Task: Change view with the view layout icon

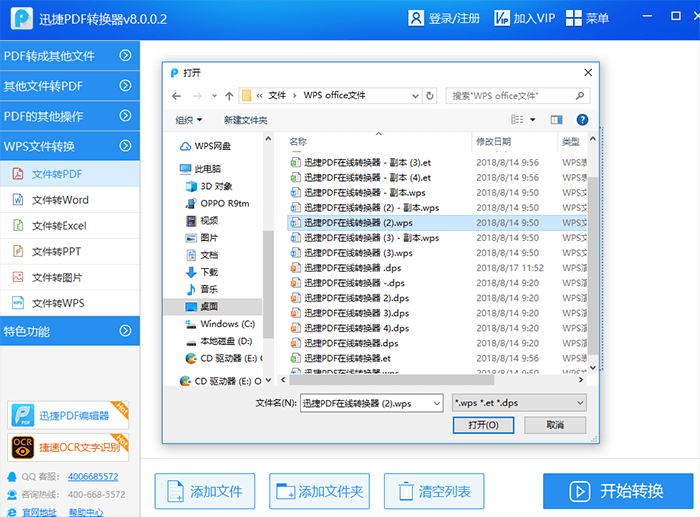Action: tap(517, 120)
